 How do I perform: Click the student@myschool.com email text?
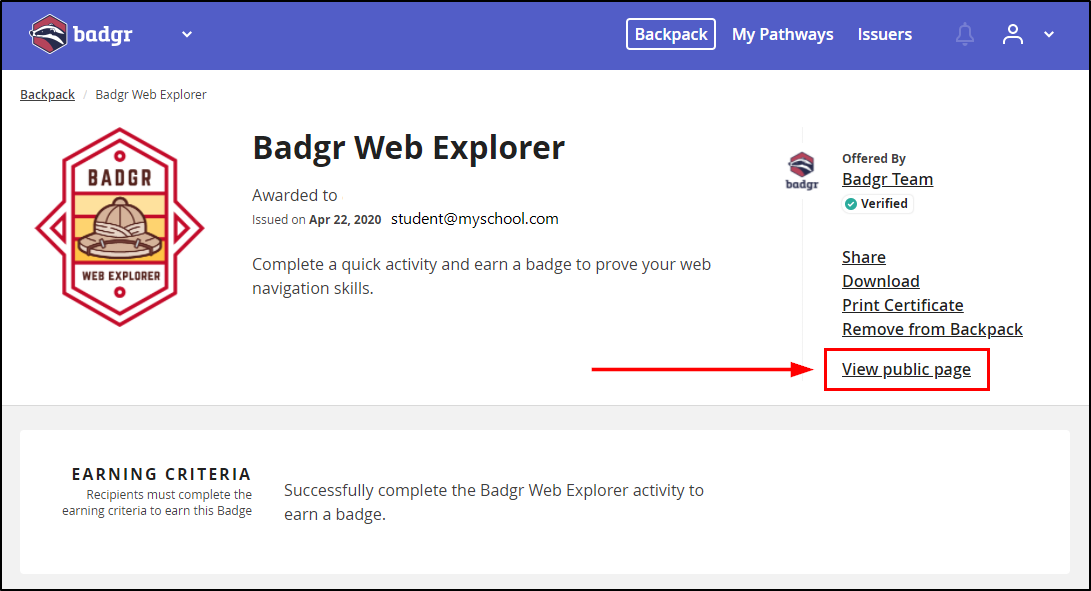475,219
